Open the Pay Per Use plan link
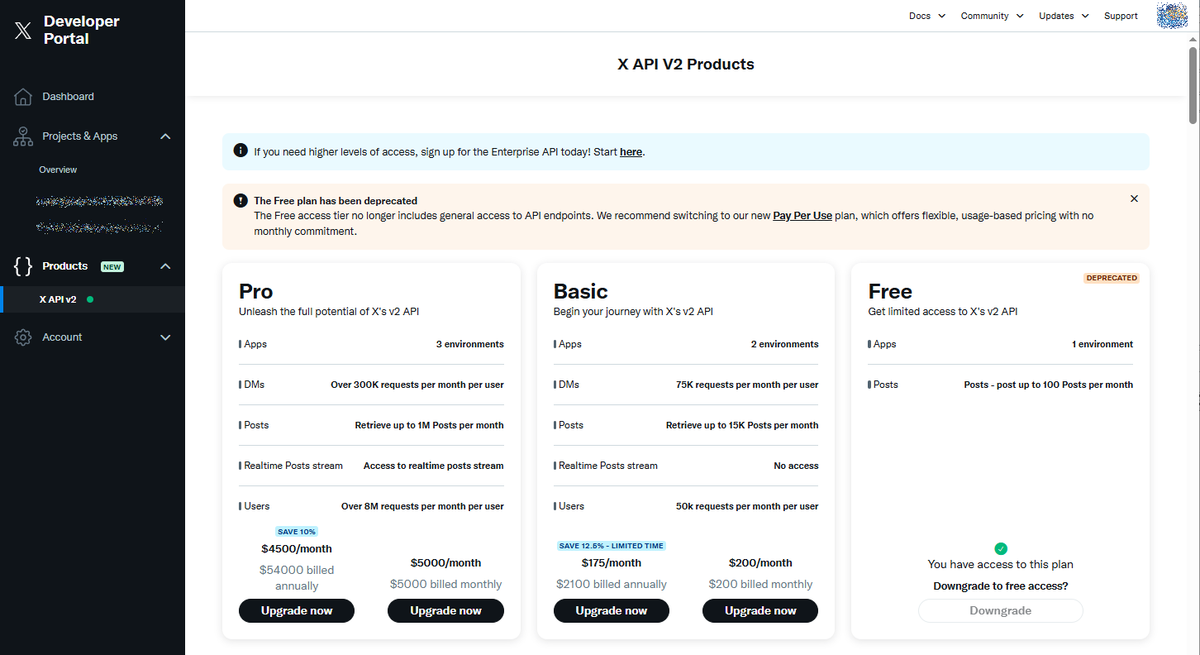Viewport: 1200px width, 655px height. coord(802,216)
